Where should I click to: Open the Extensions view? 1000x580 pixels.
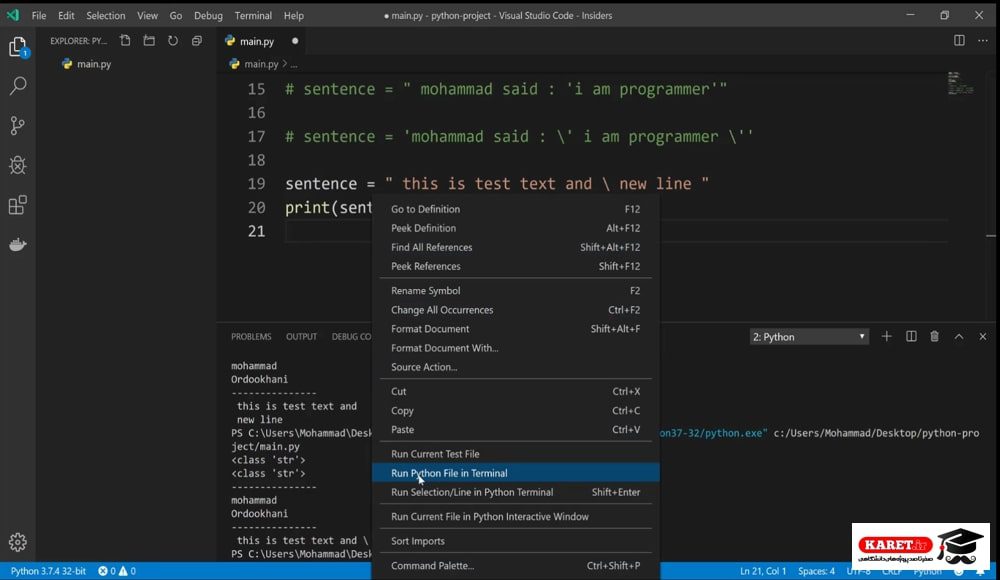[18, 205]
